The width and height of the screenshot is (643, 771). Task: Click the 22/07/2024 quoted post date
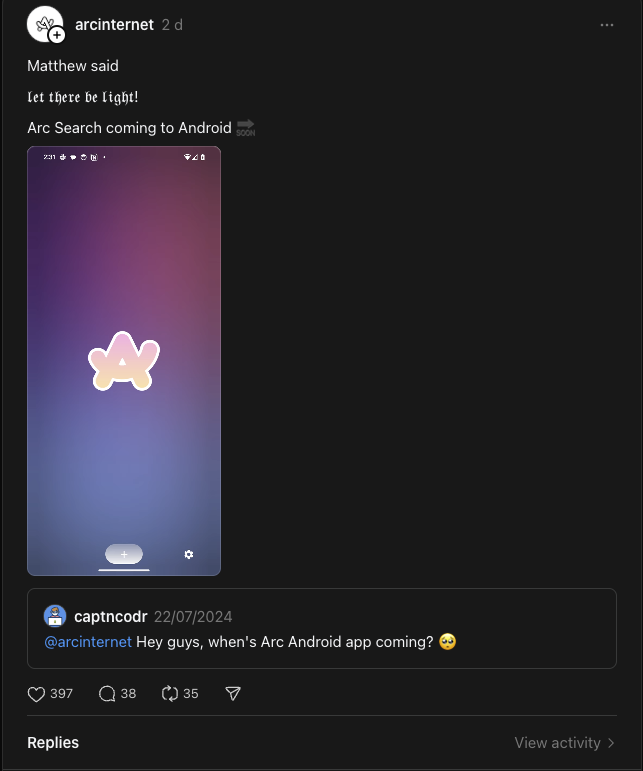193,617
